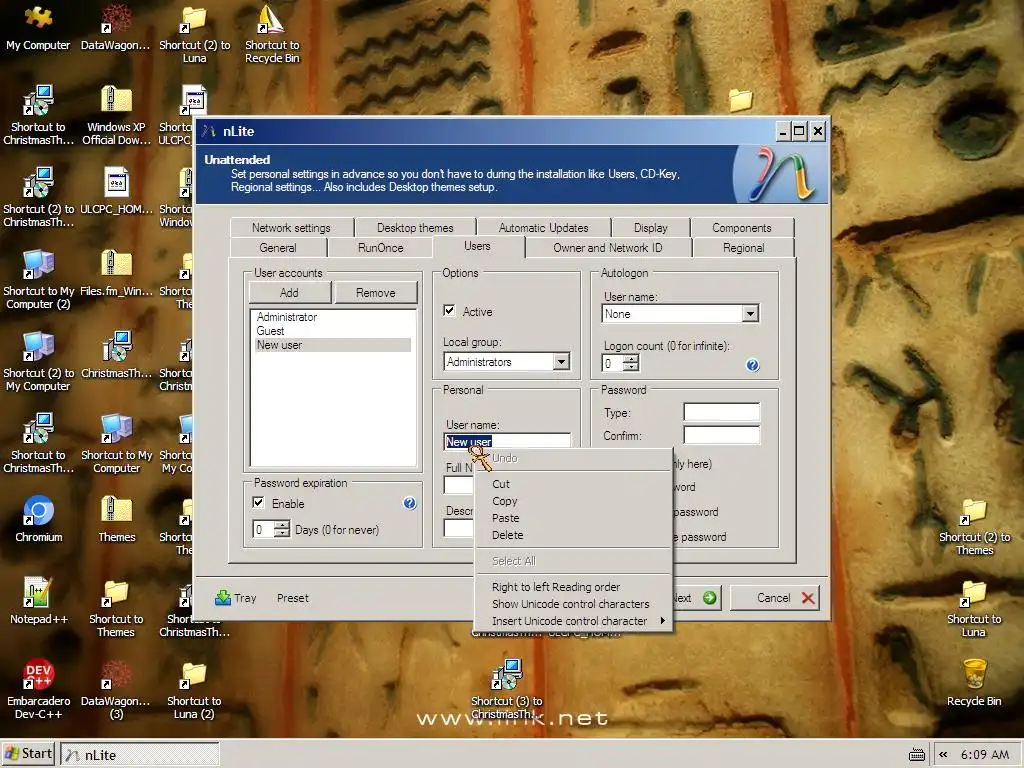Viewport: 1024px width, 768px height.
Task: Toggle Password expiration Enable checkbox
Action: pyautogui.click(x=259, y=503)
